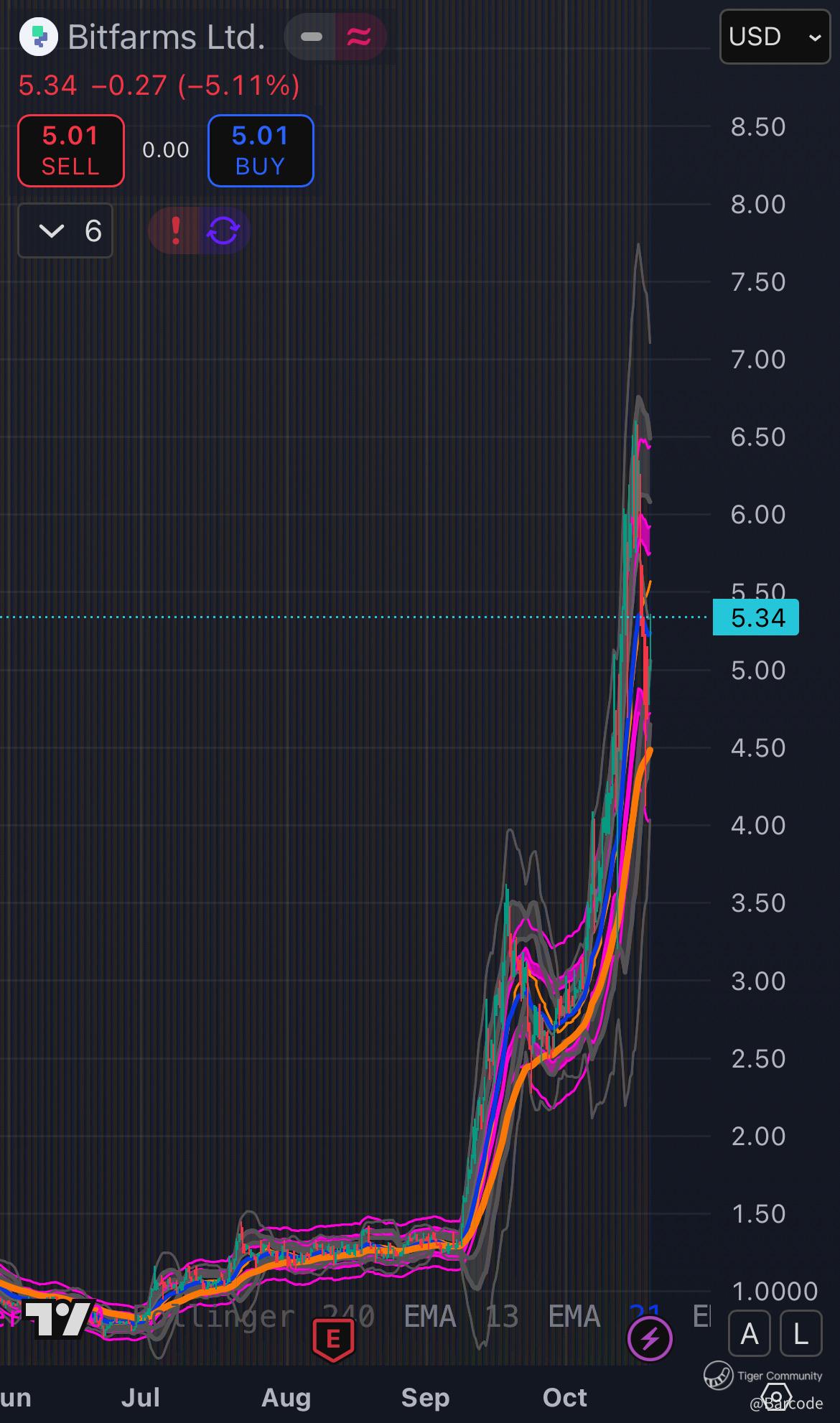Tap the Bitfarms logo icon

pos(38,37)
